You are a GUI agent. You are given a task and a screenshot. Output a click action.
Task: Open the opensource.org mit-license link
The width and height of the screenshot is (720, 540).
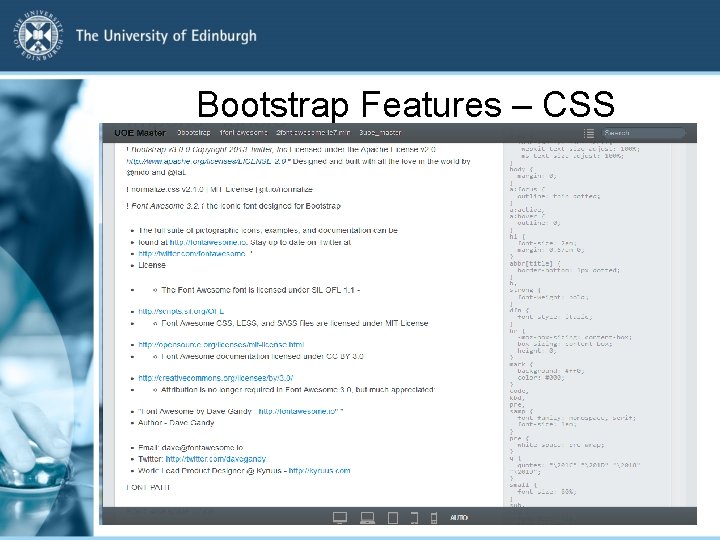(x=221, y=344)
